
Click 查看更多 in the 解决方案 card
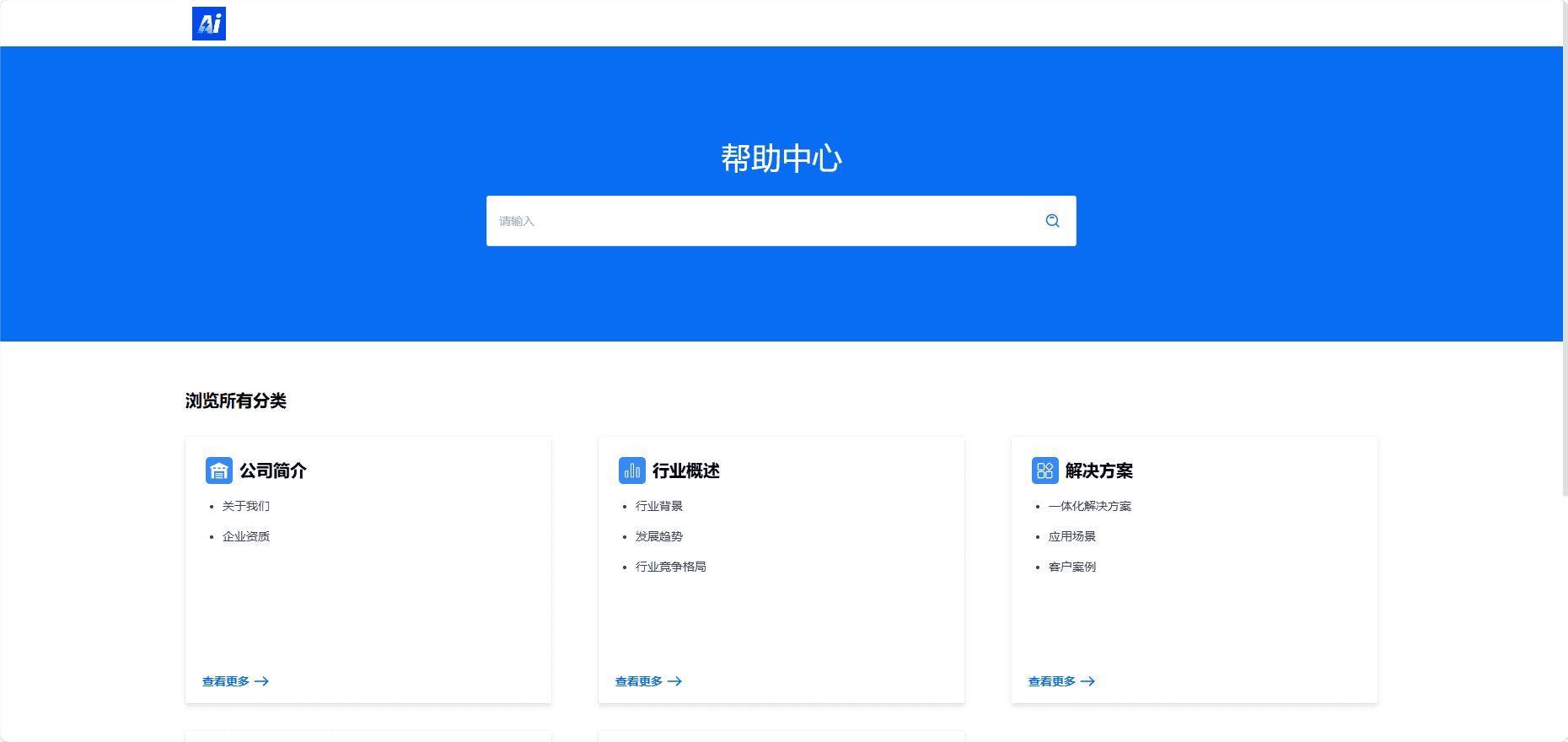pyautogui.click(x=1061, y=681)
